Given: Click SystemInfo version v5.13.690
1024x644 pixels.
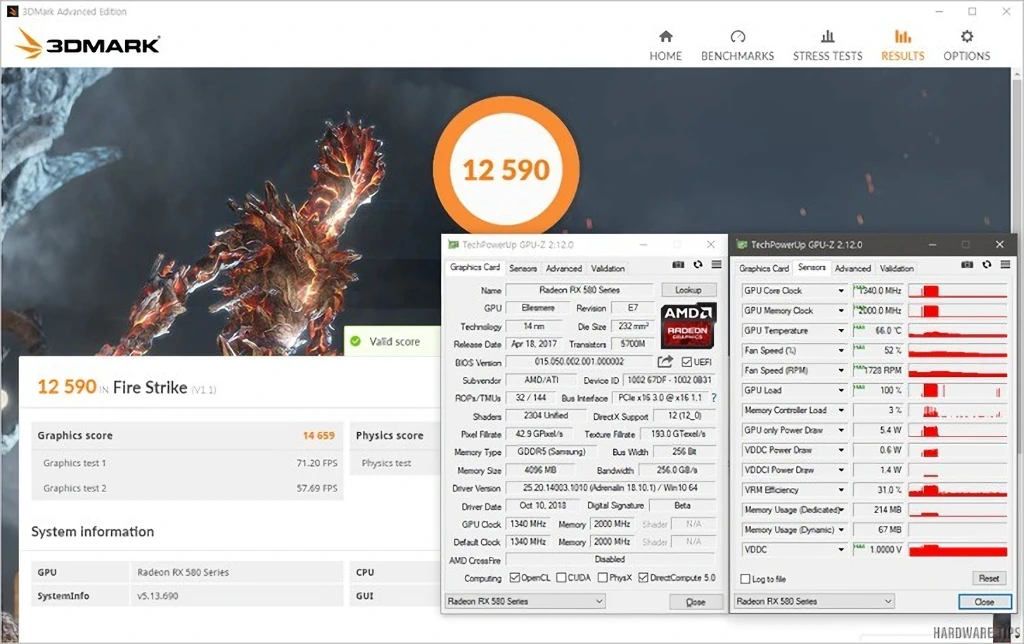Looking at the screenshot, I should pyautogui.click(x=157, y=596).
